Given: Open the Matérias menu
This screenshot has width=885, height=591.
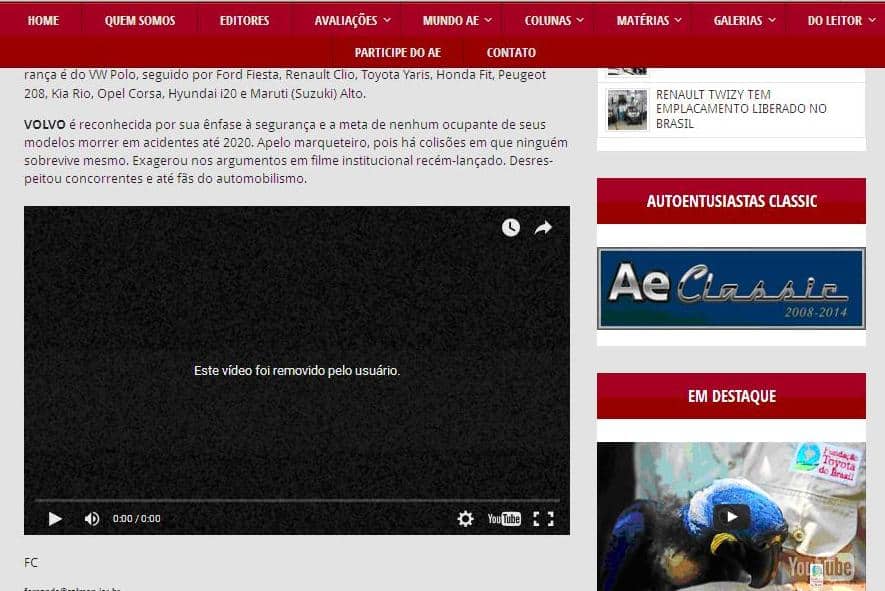Looking at the screenshot, I should click(648, 20).
